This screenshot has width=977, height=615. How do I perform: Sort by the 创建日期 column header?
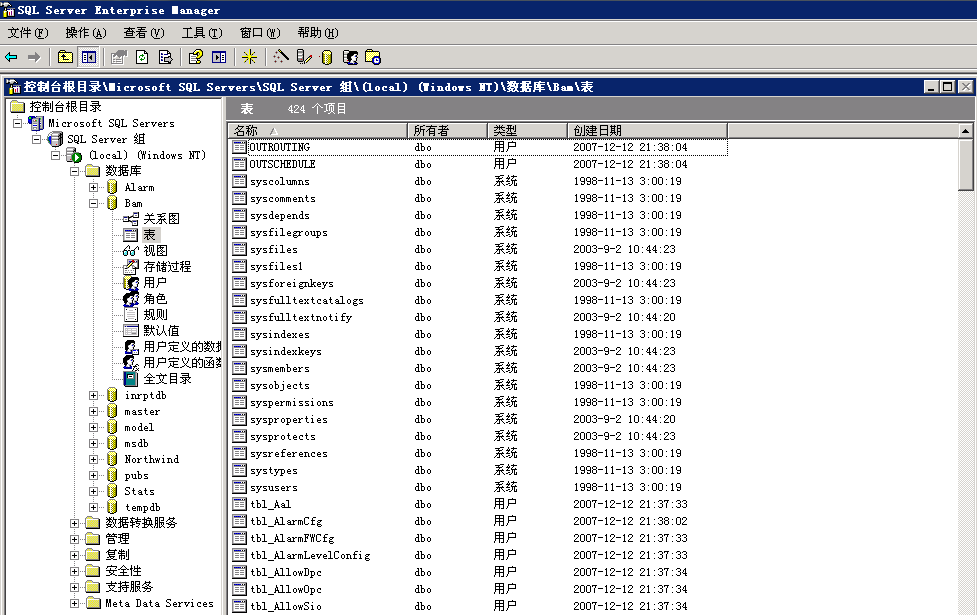coord(647,130)
